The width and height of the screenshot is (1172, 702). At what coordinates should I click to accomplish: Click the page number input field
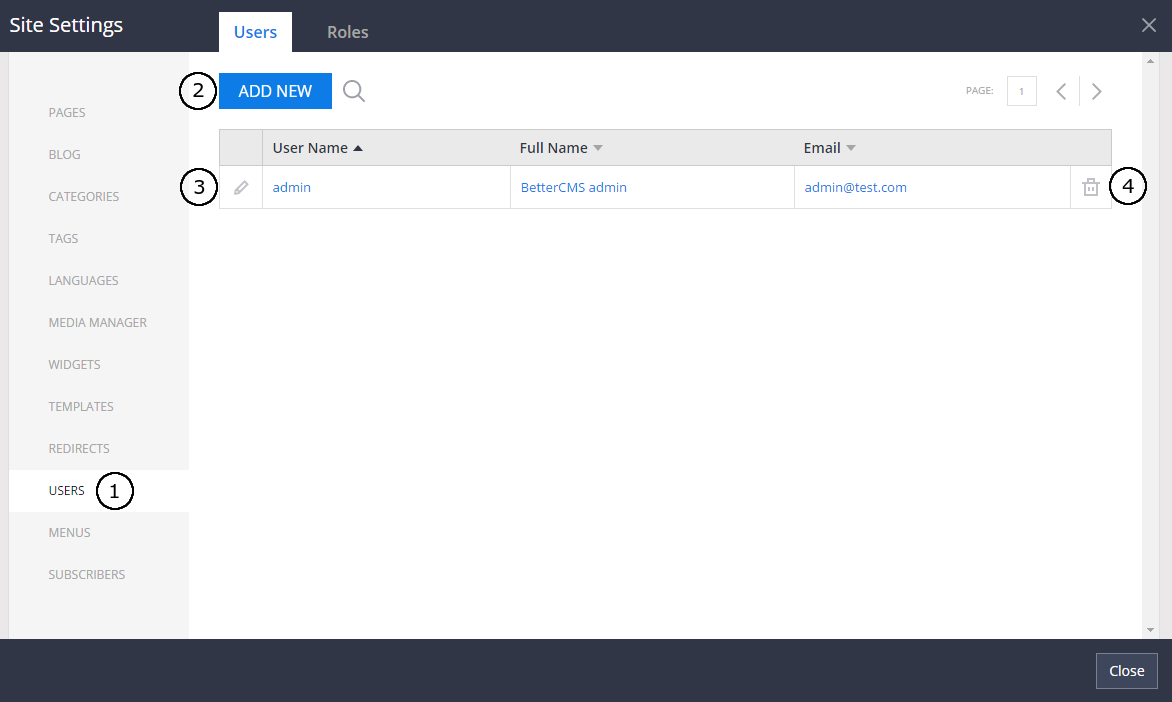tap(1021, 91)
